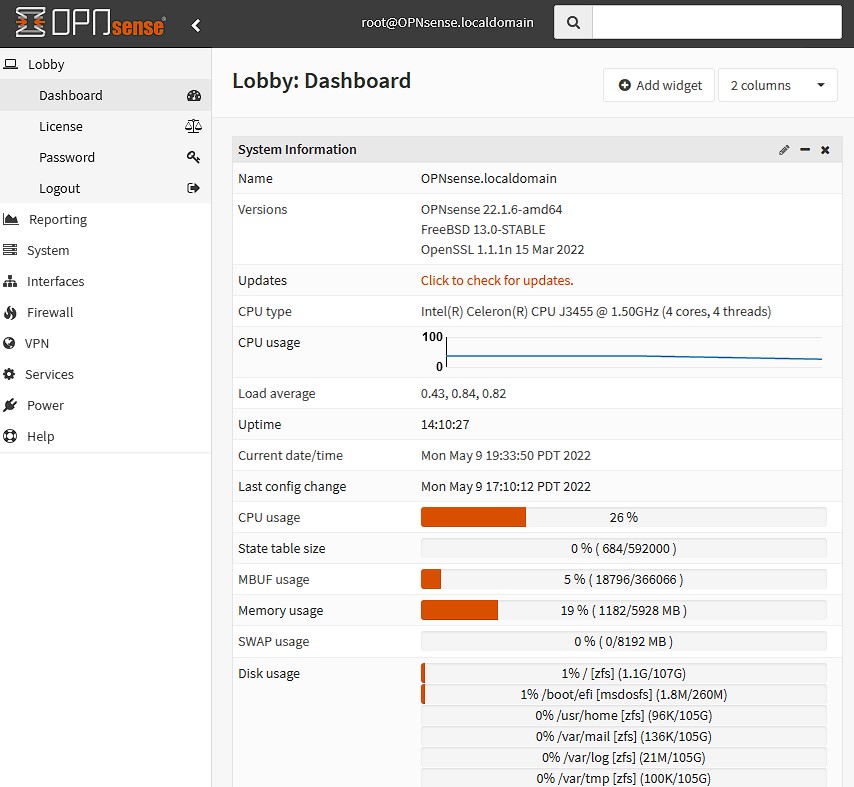Expand the Reporting section
Screen dimensions: 854x787
coord(58,219)
